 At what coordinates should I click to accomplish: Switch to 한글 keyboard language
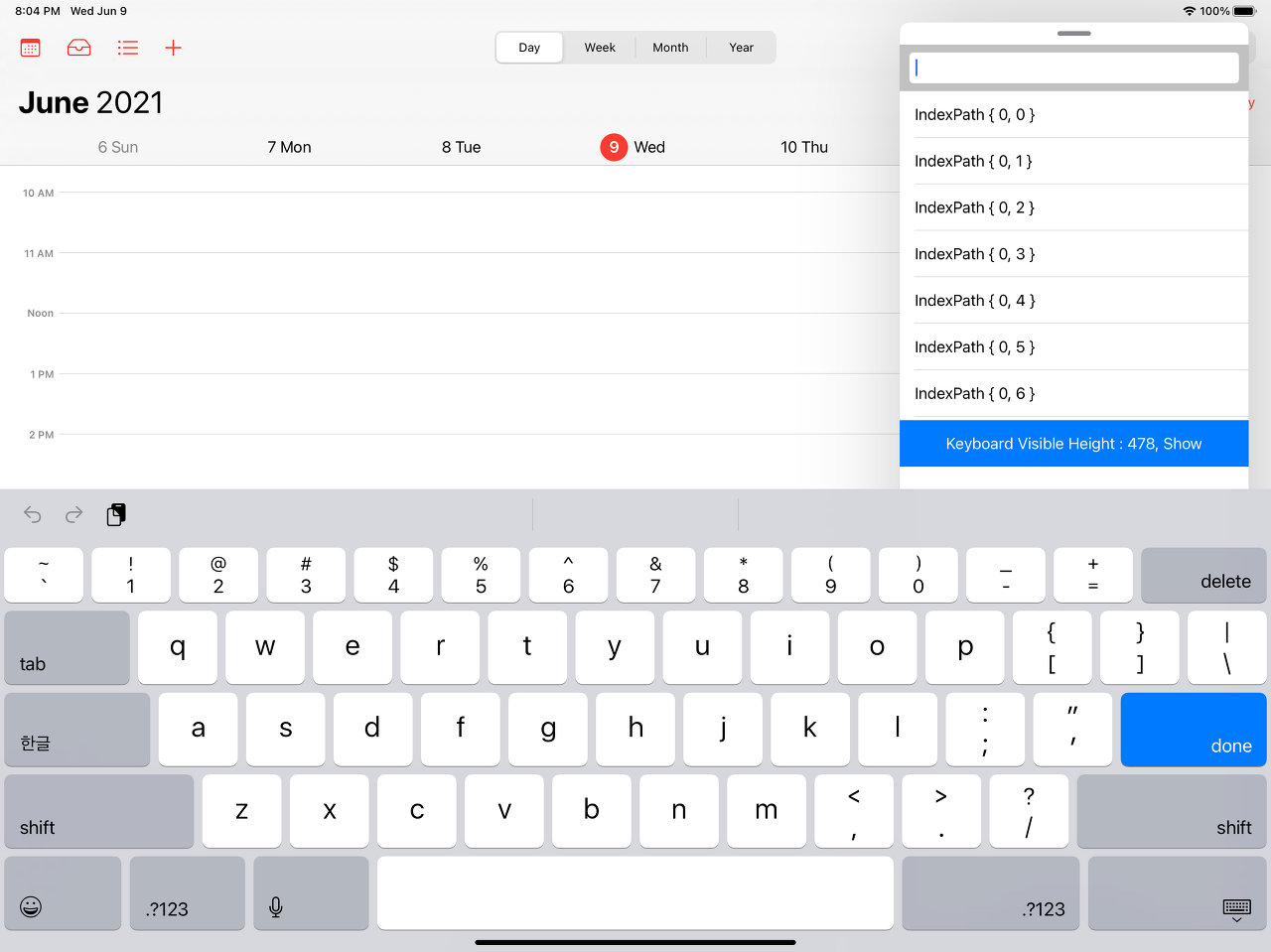click(x=77, y=730)
